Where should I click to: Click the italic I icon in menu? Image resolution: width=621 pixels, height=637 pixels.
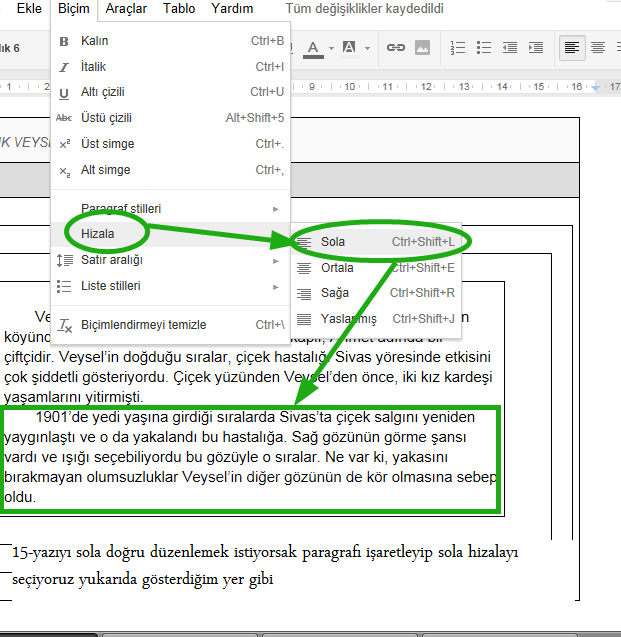coord(64,67)
